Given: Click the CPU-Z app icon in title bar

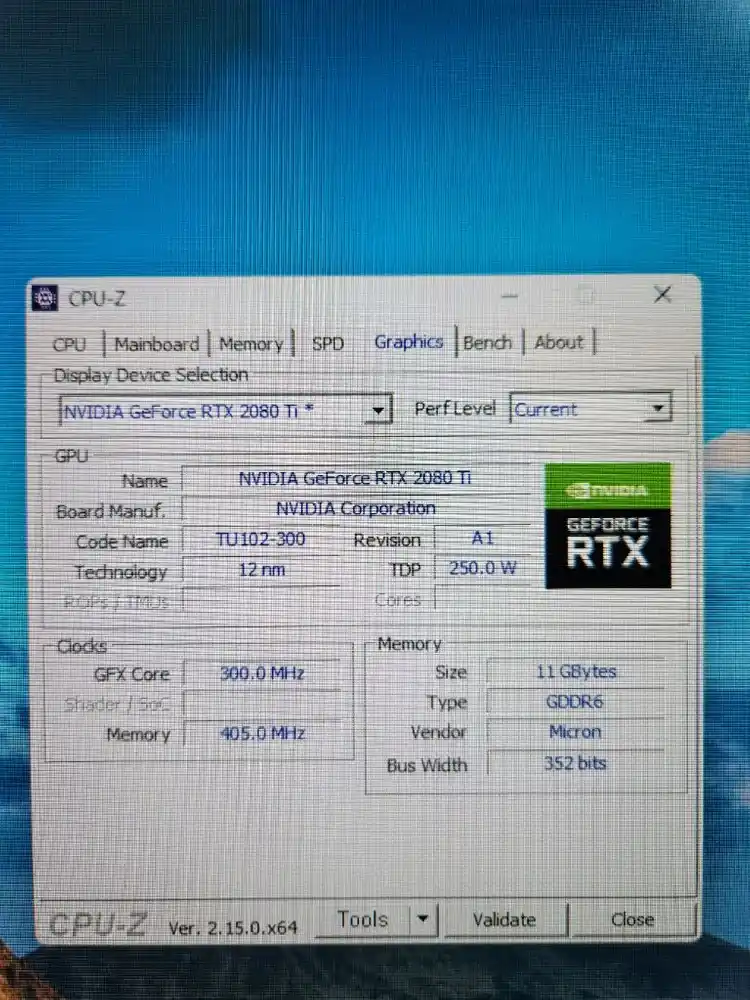Looking at the screenshot, I should pos(45,298).
